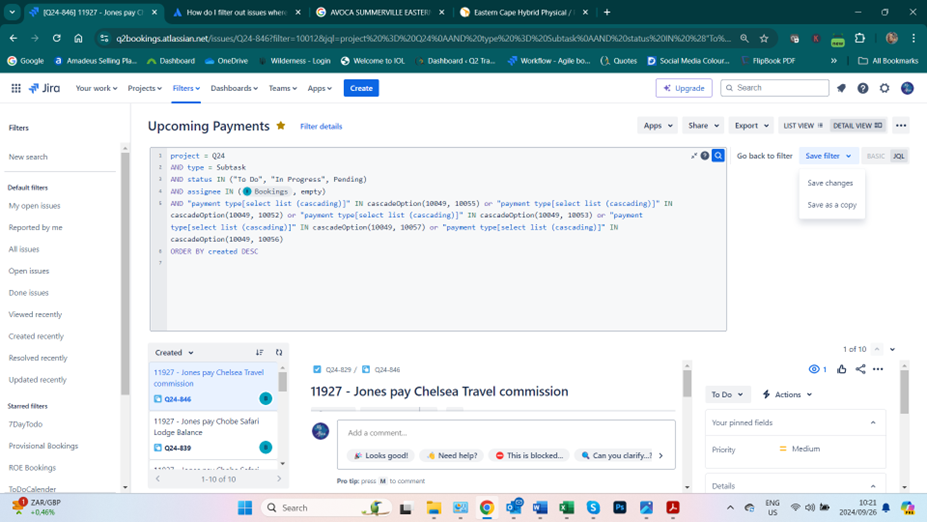Change status from To Do dropdown

(x=727, y=394)
